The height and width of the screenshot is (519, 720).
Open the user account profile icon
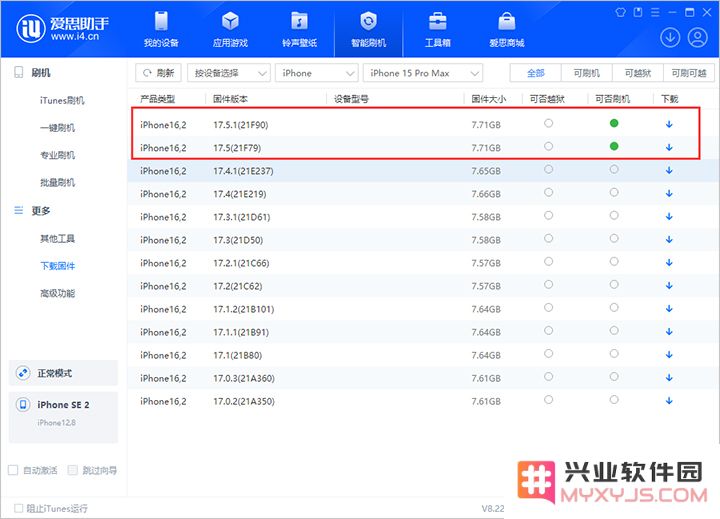point(697,38)
